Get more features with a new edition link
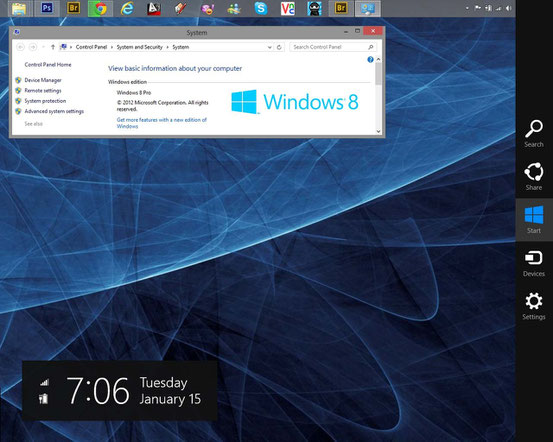Screen dimensions: 553x442 coord(162,123)
